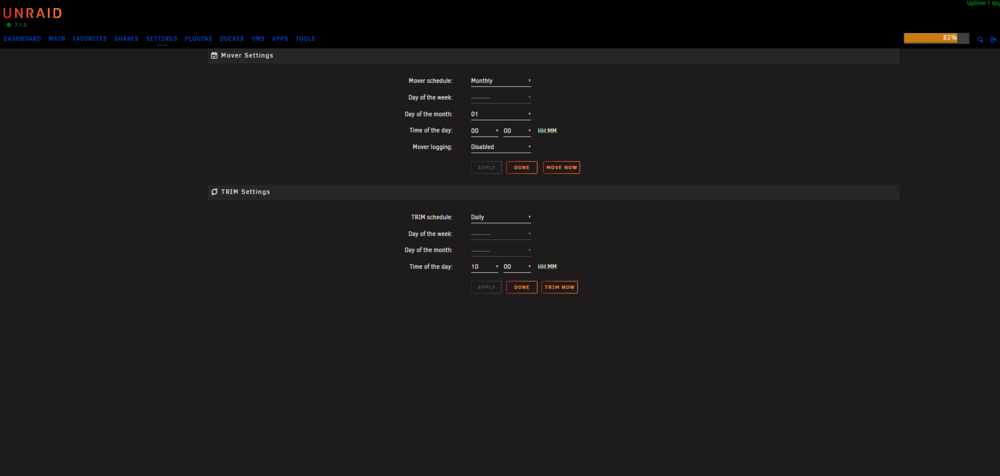This screenshot has height=476, width=1000.
Task: Click the 82% array usage bar
Action: point(936,38)
